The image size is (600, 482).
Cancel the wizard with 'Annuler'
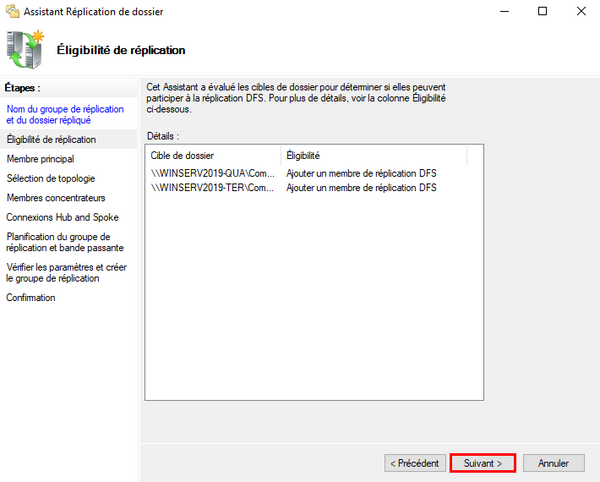[x=553, y=463]
